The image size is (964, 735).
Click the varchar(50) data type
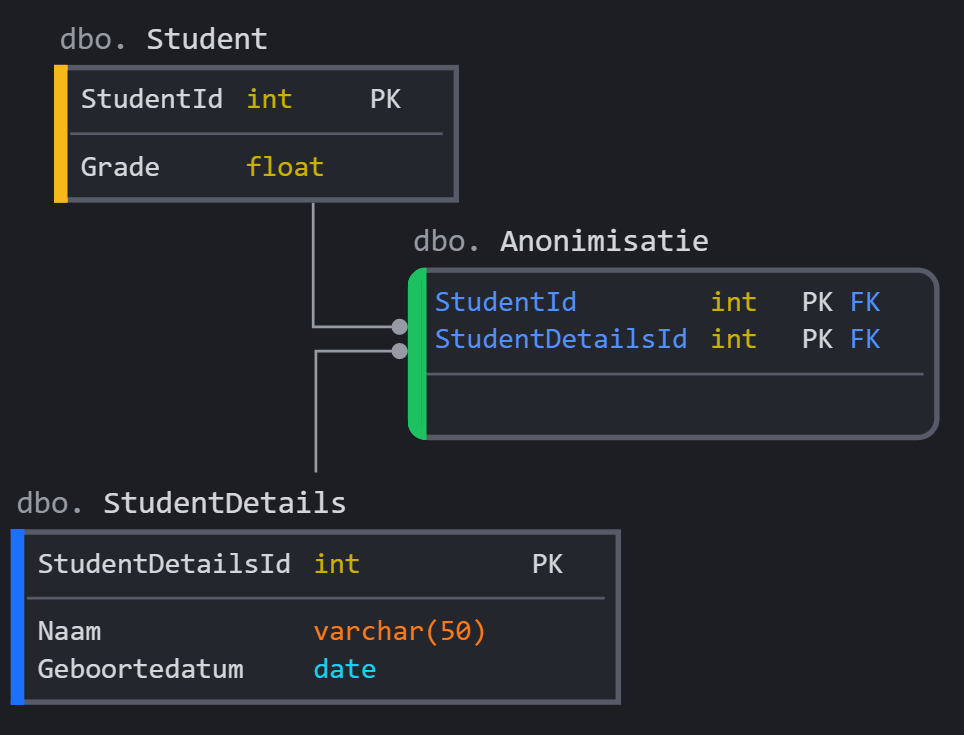(x=399, y=632)
